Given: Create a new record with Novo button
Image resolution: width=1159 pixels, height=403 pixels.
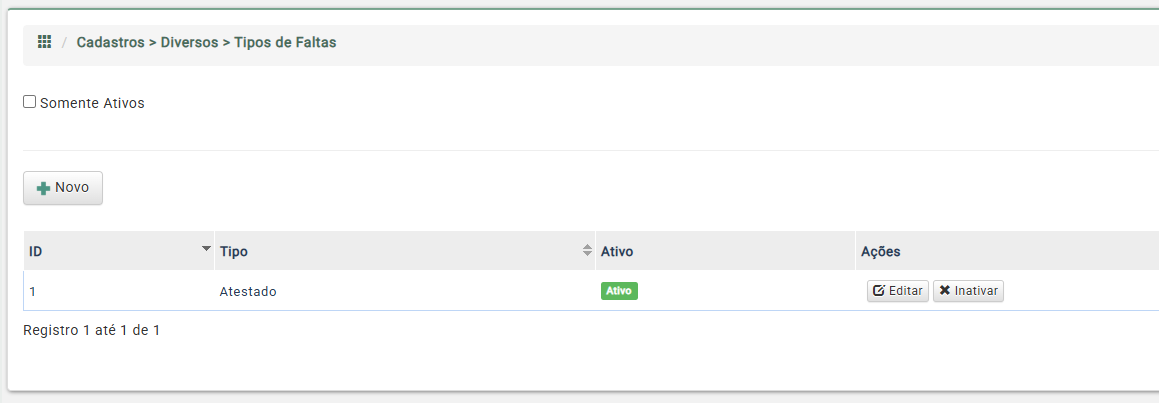Looking at the screenshot, I should point(63,188).
